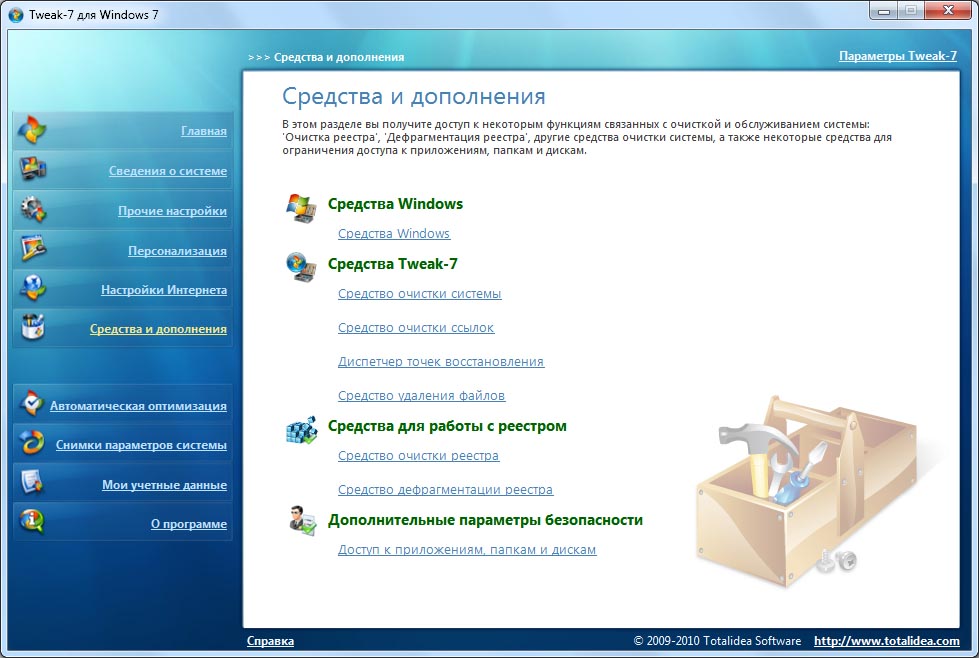Viewport: 979px width, 658px height.
Task: Open the Справка help link
Action: pos(270,641)
